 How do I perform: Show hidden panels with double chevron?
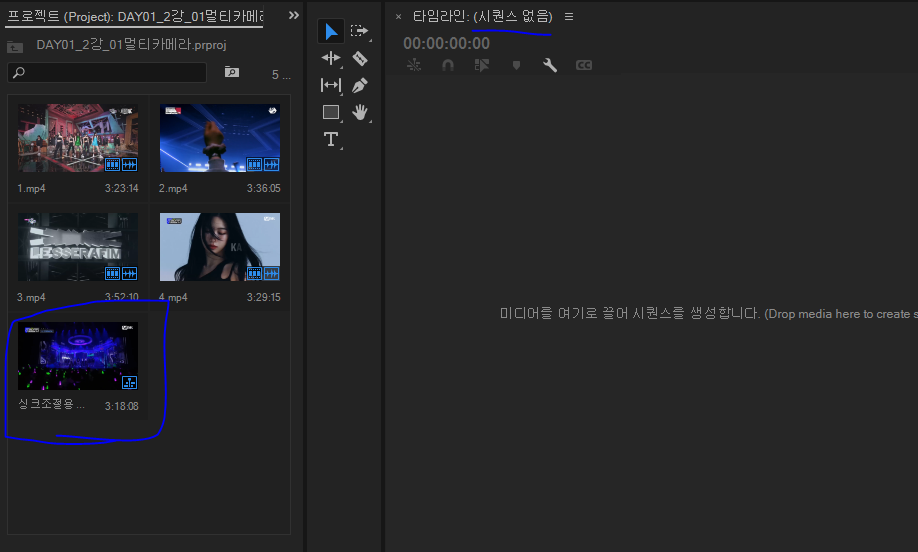tap(294, 16)
